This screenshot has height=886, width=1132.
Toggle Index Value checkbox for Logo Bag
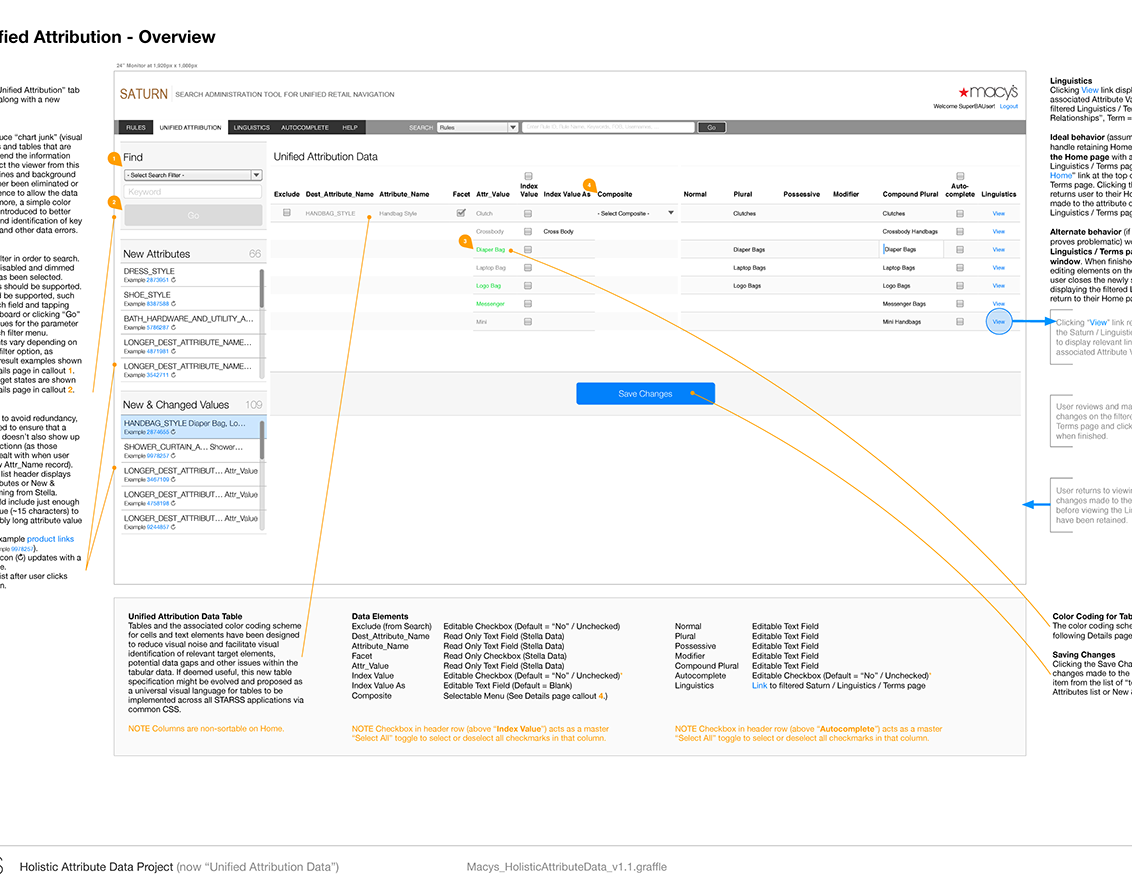point(528,286)
